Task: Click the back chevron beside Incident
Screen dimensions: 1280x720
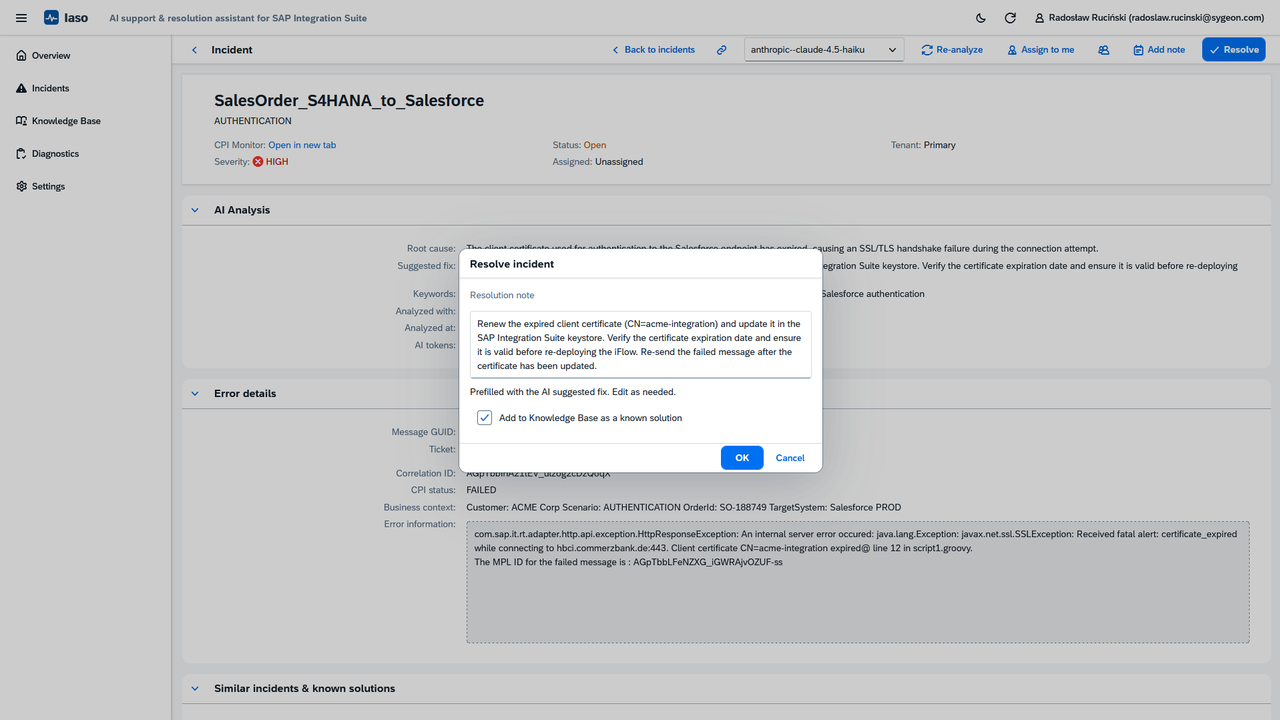Action: 194,50
